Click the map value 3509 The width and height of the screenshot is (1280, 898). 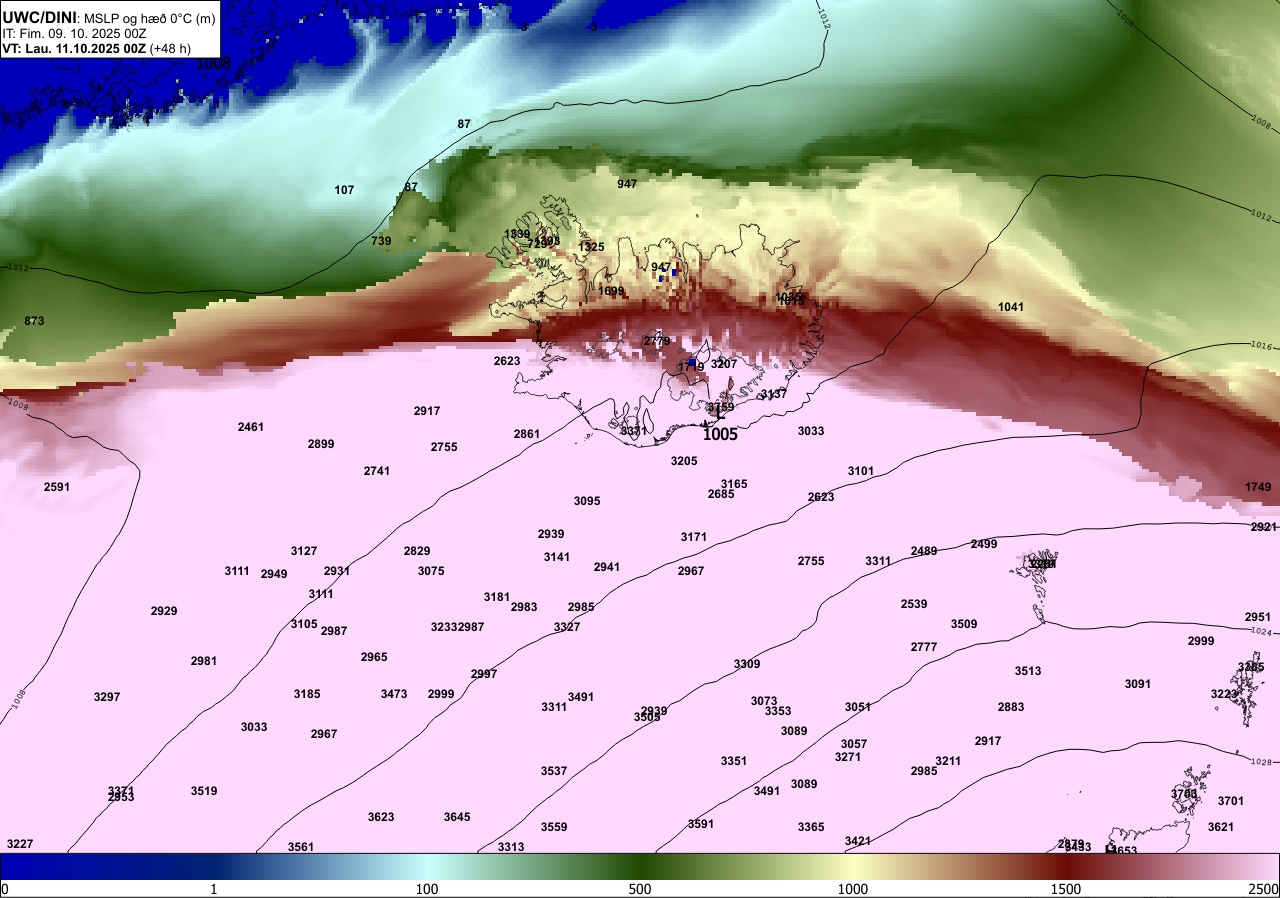pyautogui.click(x=964, y=624)
